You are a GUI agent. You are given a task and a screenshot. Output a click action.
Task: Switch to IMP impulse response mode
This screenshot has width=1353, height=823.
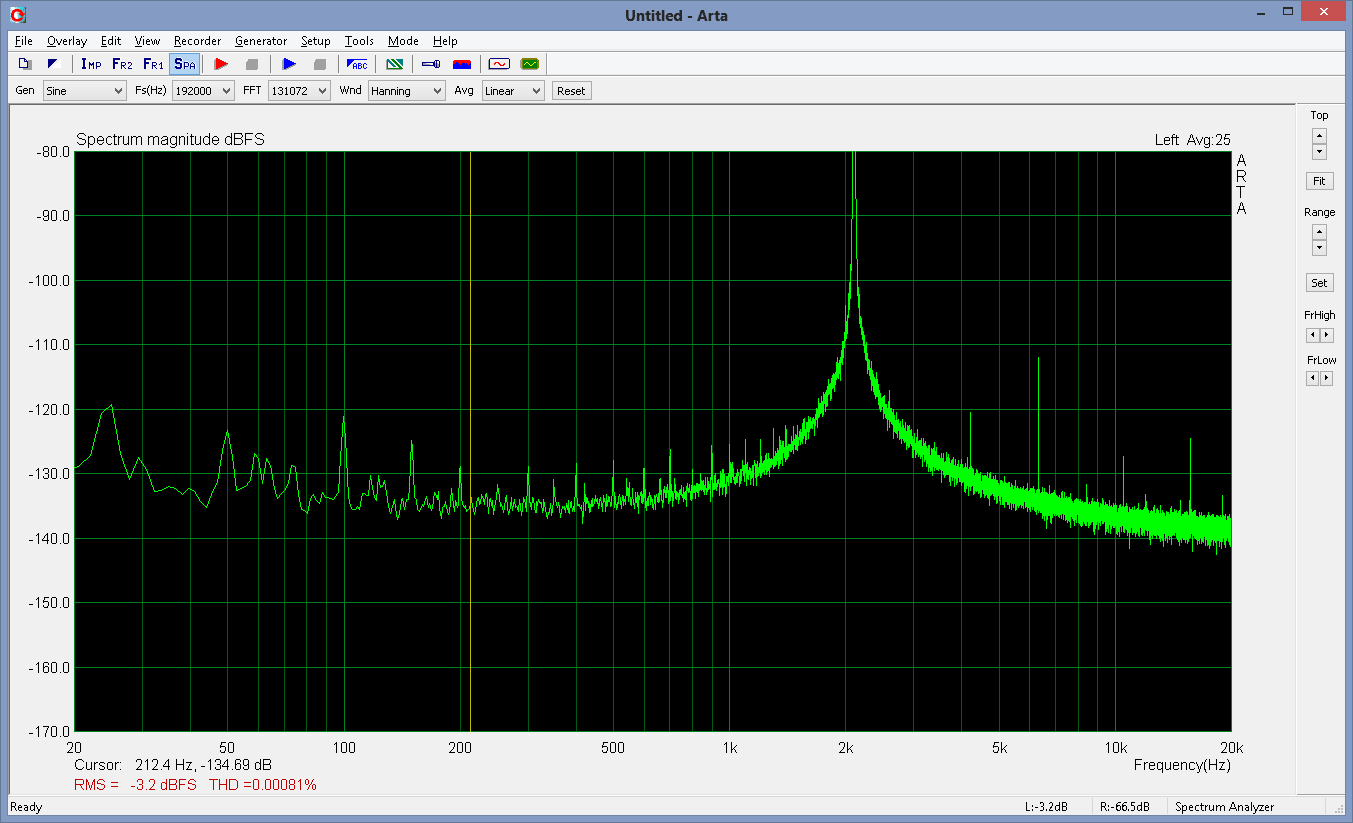click(91, 64)
